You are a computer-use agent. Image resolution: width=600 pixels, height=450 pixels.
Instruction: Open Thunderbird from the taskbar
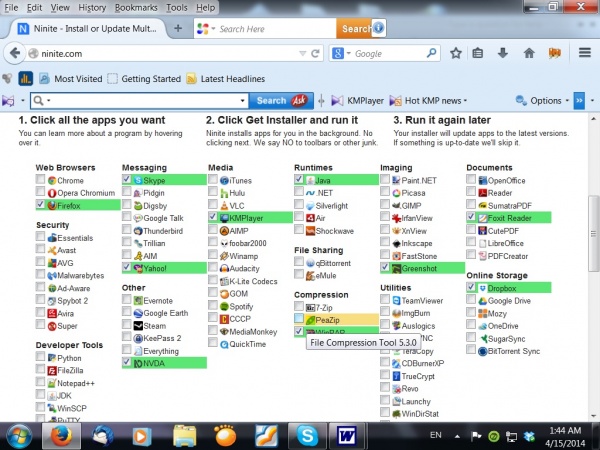coord(102,436)
